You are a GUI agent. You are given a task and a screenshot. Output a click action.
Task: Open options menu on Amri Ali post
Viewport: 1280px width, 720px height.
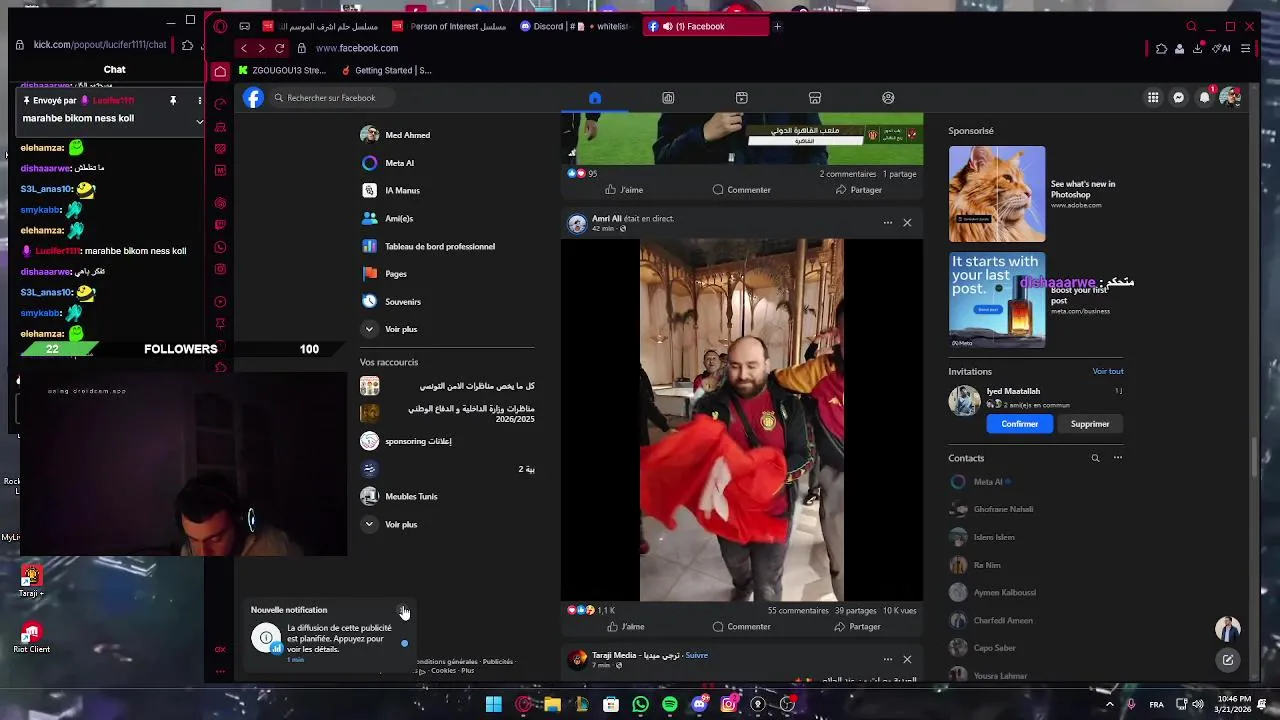[x=887, y=223]
